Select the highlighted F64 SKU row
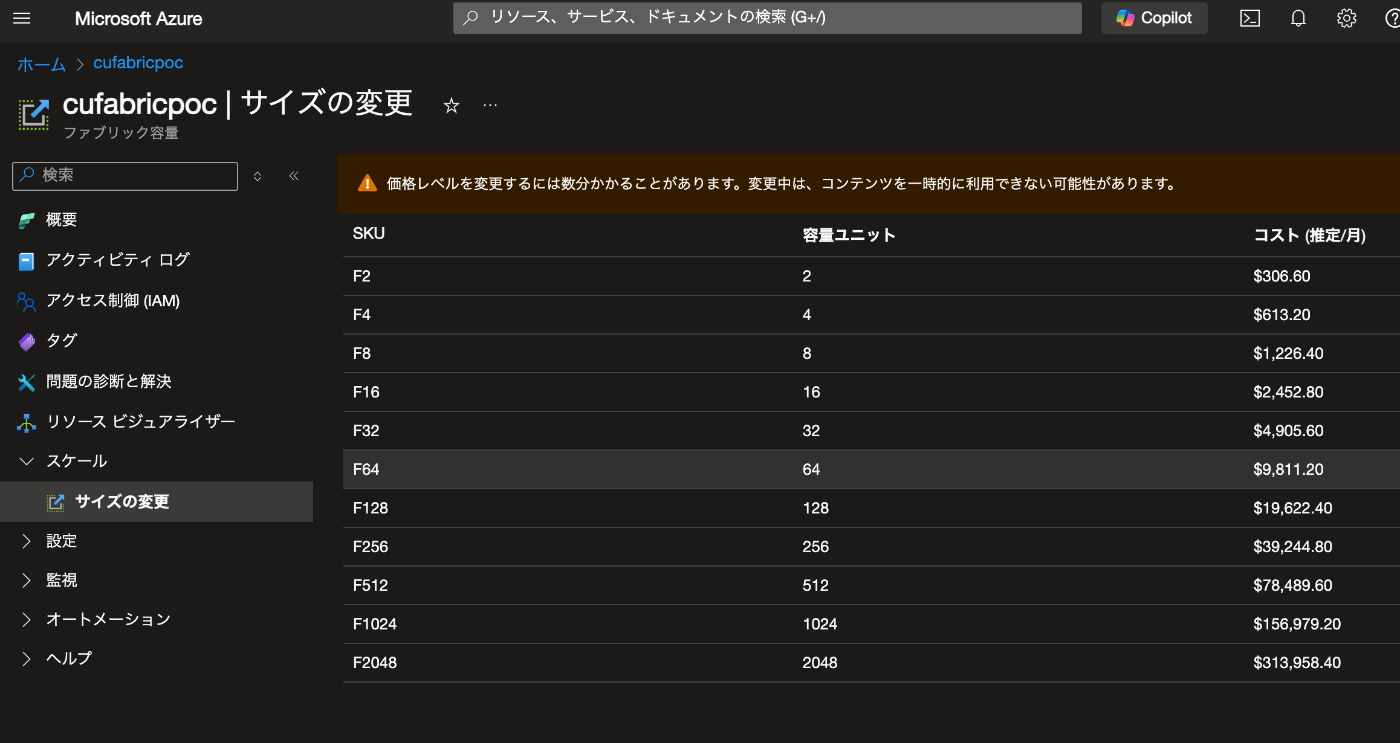This screenshot has height=743, width=1400. click(871, 470)
